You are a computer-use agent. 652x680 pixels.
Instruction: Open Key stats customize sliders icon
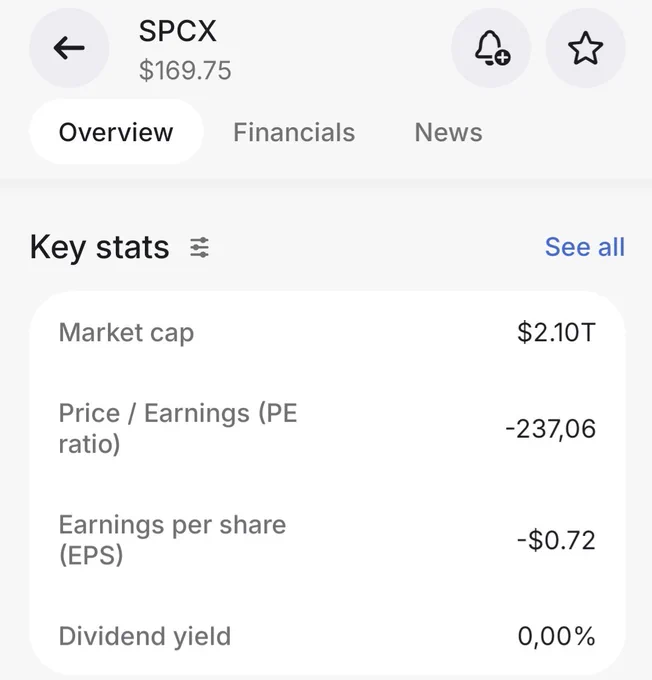click(200, 248)
